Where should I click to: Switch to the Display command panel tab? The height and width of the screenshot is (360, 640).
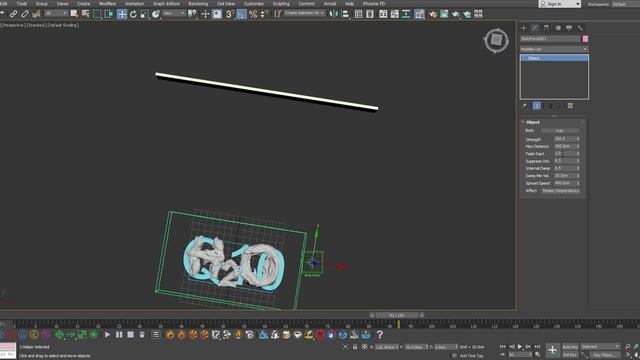(x=569, y=28)
